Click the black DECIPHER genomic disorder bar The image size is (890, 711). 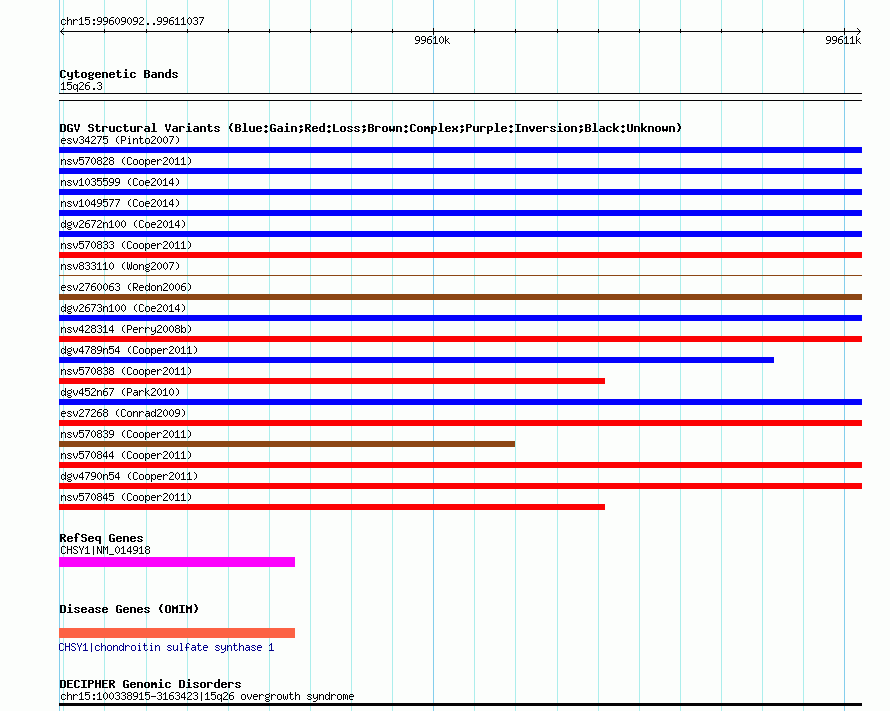point(460,705)
